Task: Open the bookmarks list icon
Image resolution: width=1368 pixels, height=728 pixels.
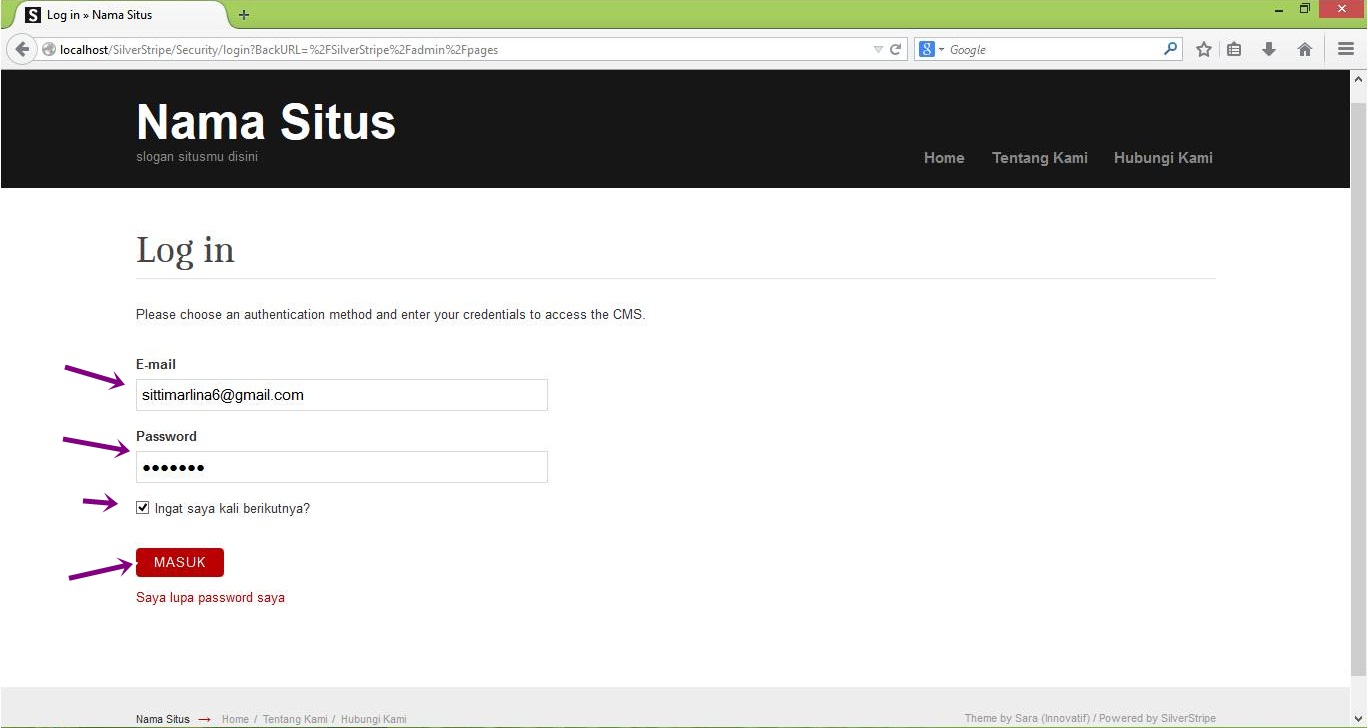Action: [1235, 49]
